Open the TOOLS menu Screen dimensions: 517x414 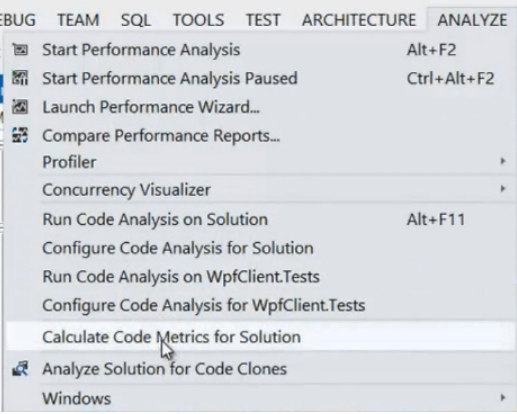198,20
